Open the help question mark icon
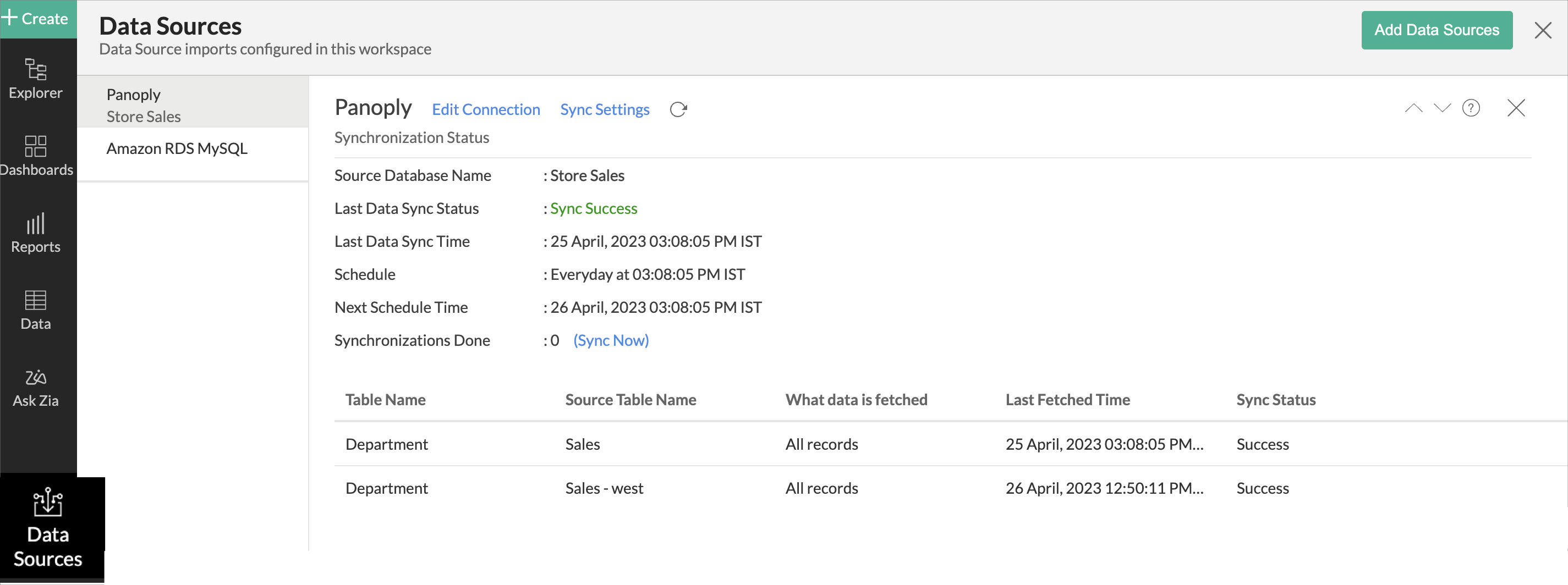Viewport: 1568px width, 585px height. click(1471, 108)
